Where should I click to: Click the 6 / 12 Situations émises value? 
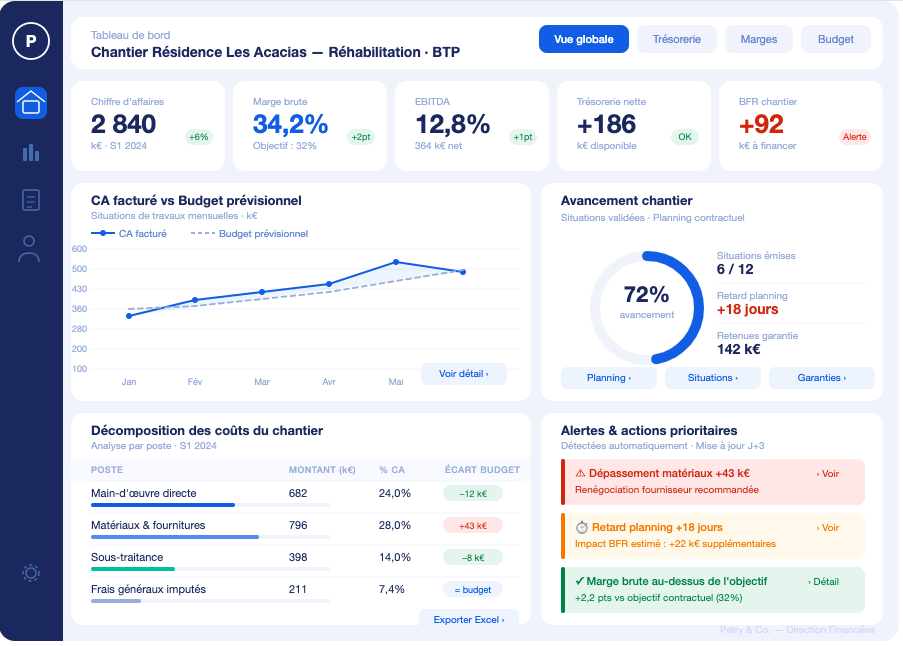[x=735, y=269]
